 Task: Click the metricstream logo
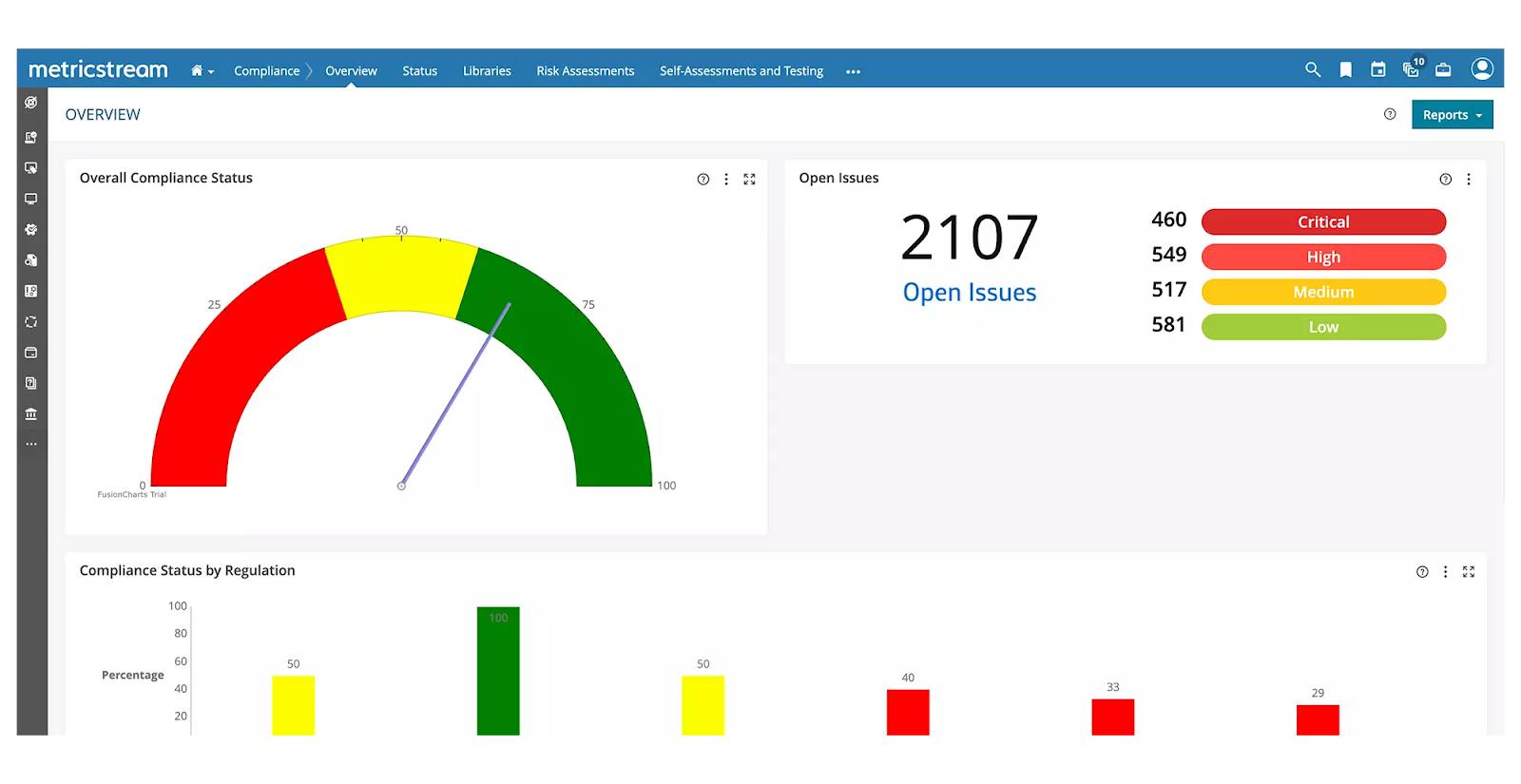tap(98, 69)
